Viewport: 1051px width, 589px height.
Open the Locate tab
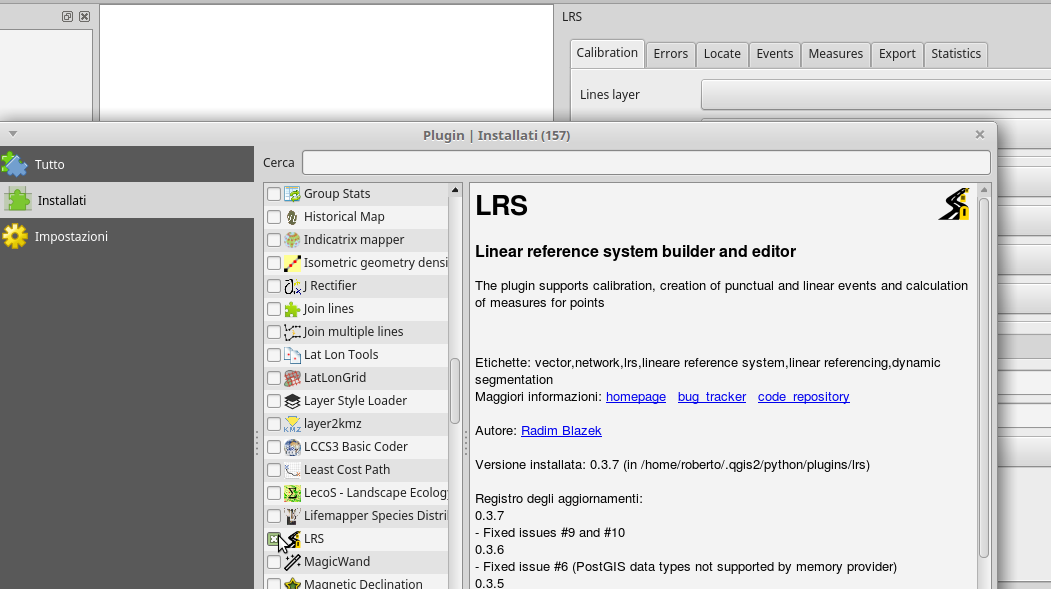(x=722, y=54)
